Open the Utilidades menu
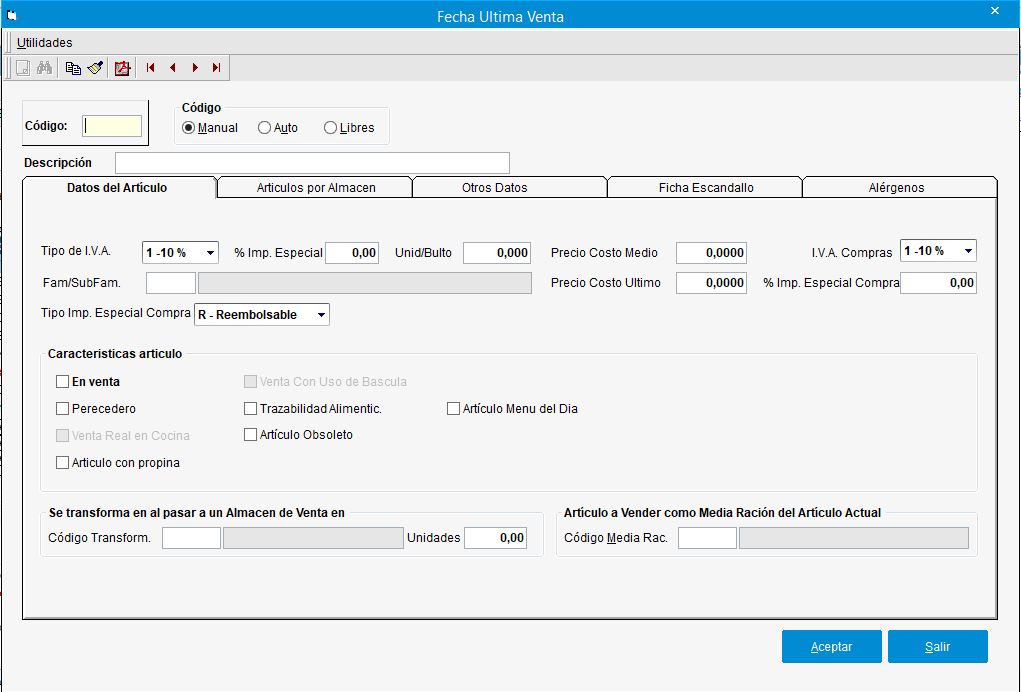The image size is (1021, 692). pos(44,43)
